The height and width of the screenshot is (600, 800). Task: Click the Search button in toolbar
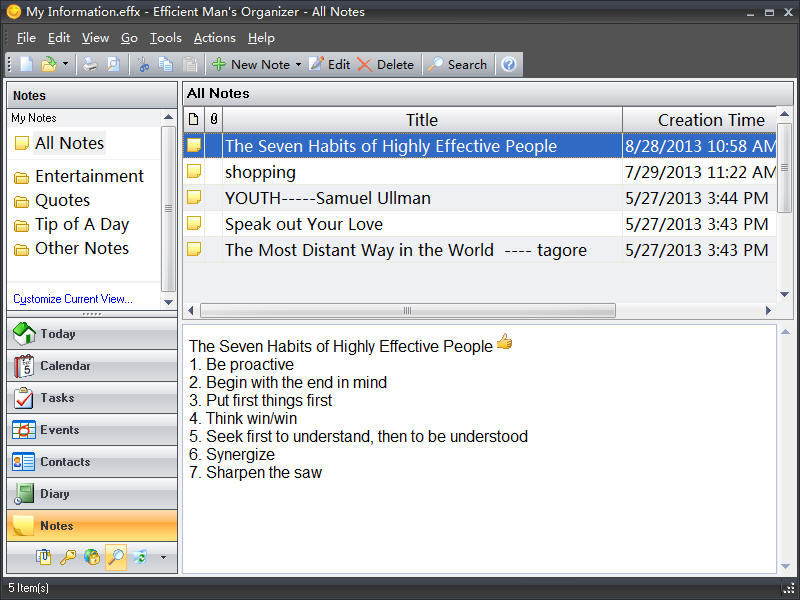[457, 64]
